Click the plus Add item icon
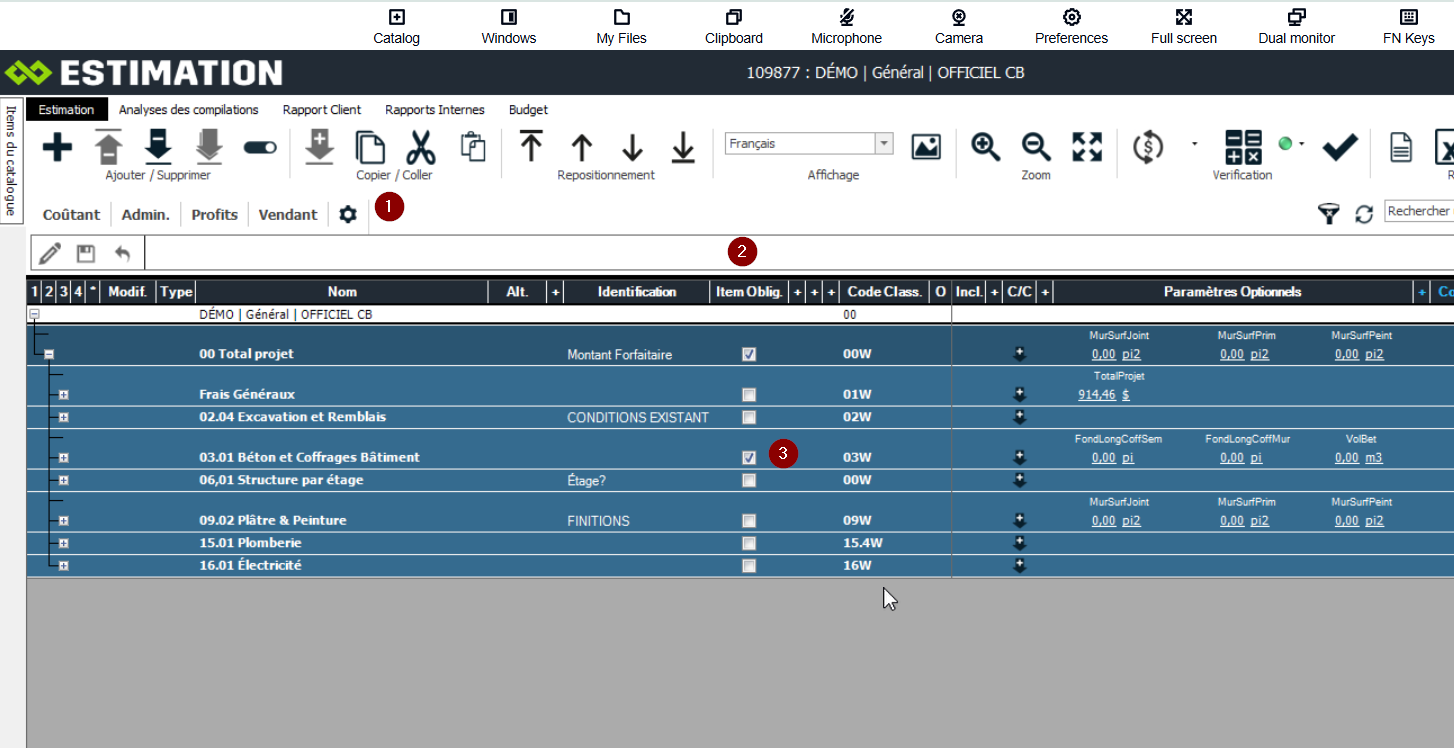The width and height of the screenshot is (1454, 748). [x=57, y=148]
